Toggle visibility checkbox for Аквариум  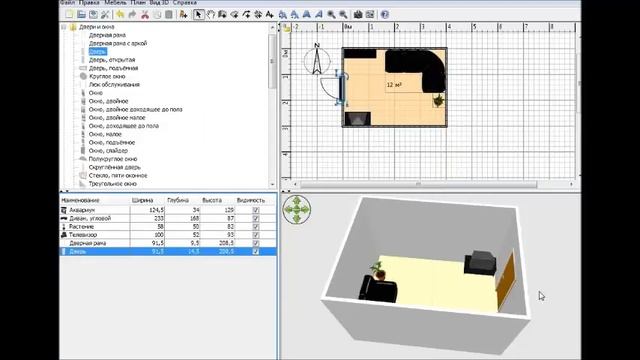(x=256, y=210)
